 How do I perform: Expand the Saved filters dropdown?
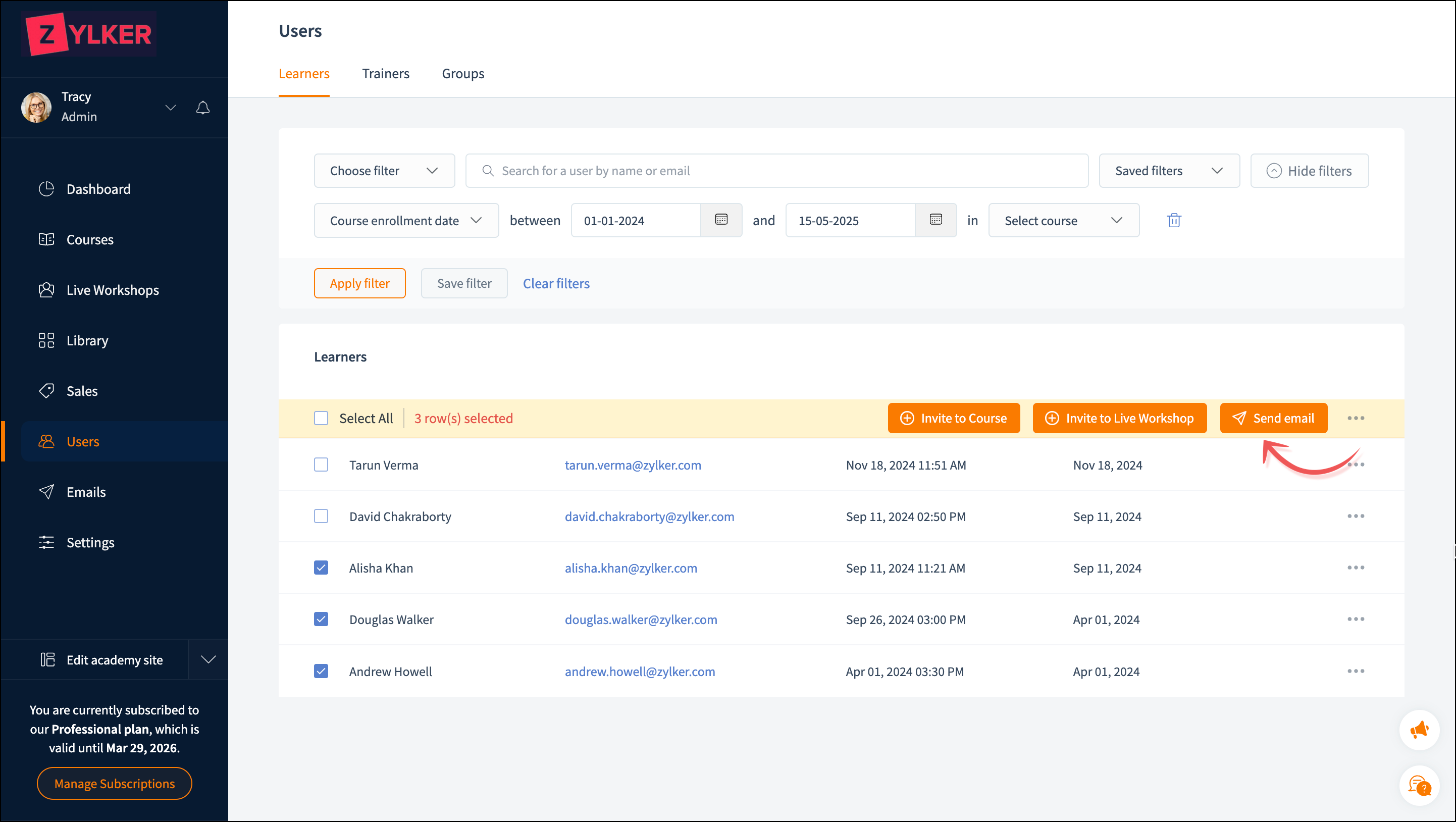click(1169, 171)
